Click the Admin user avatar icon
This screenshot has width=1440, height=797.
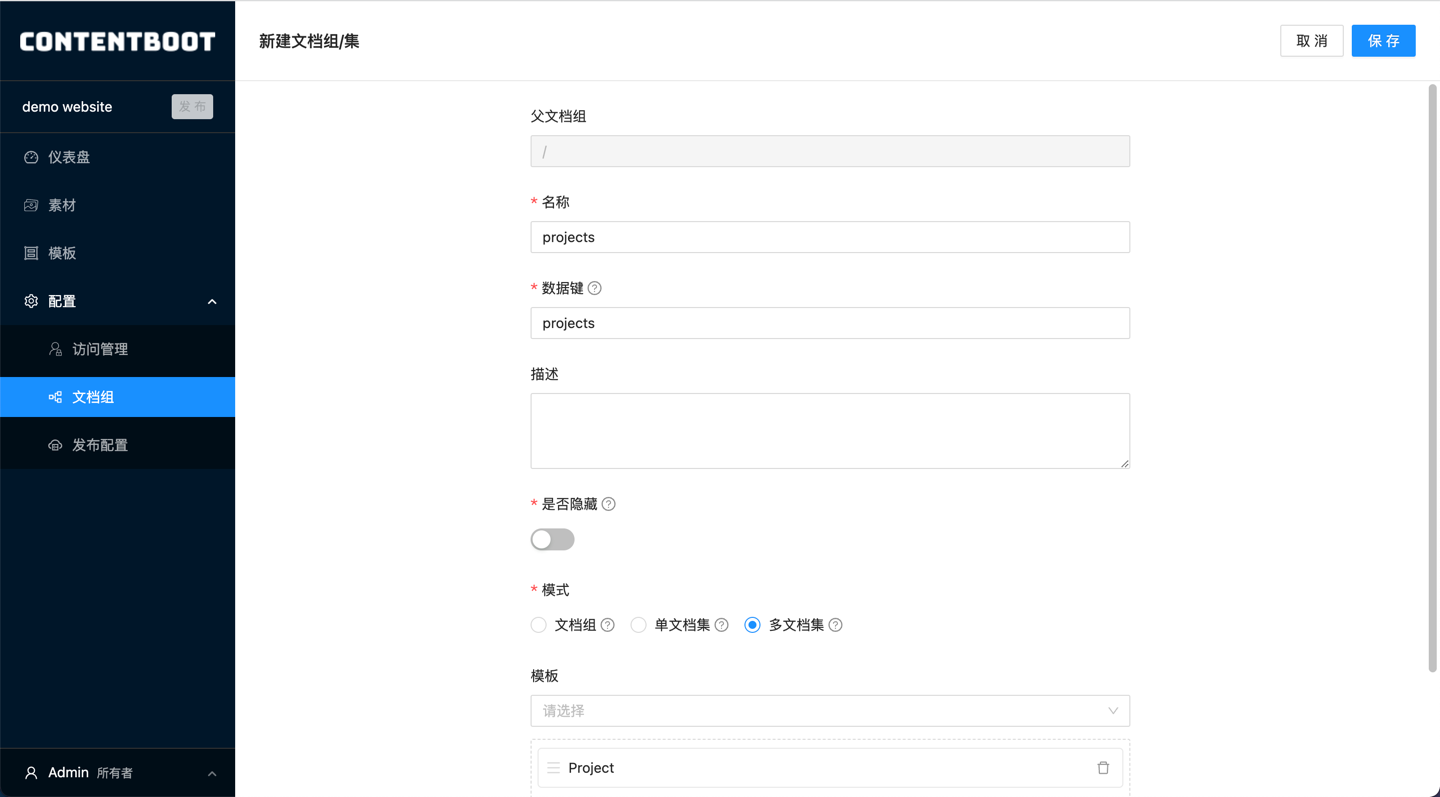coord(31,773)
